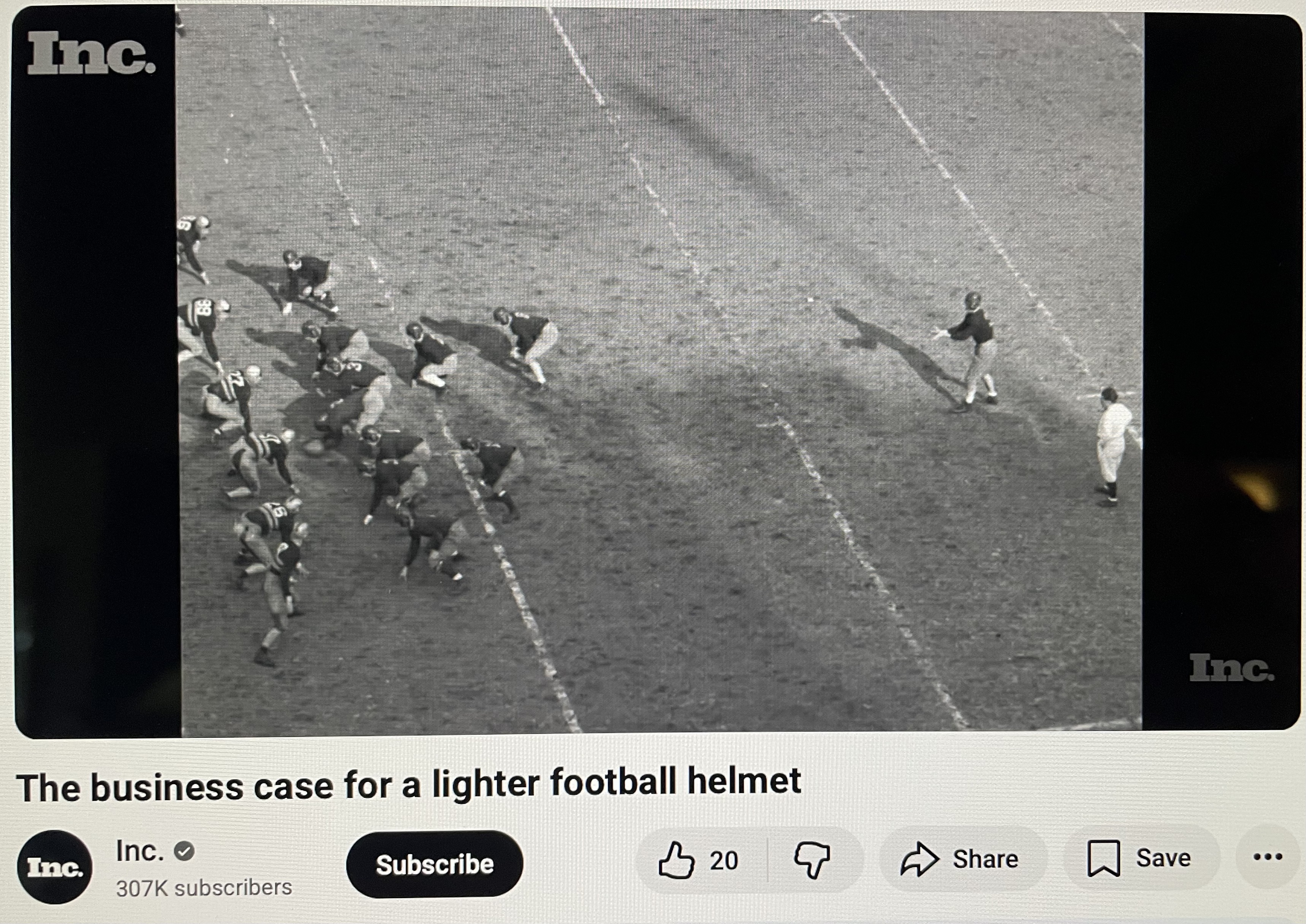The height and width of the screenshot is (924, 1306).
Task: Click the like count showing 20
Action: (724, 860)
